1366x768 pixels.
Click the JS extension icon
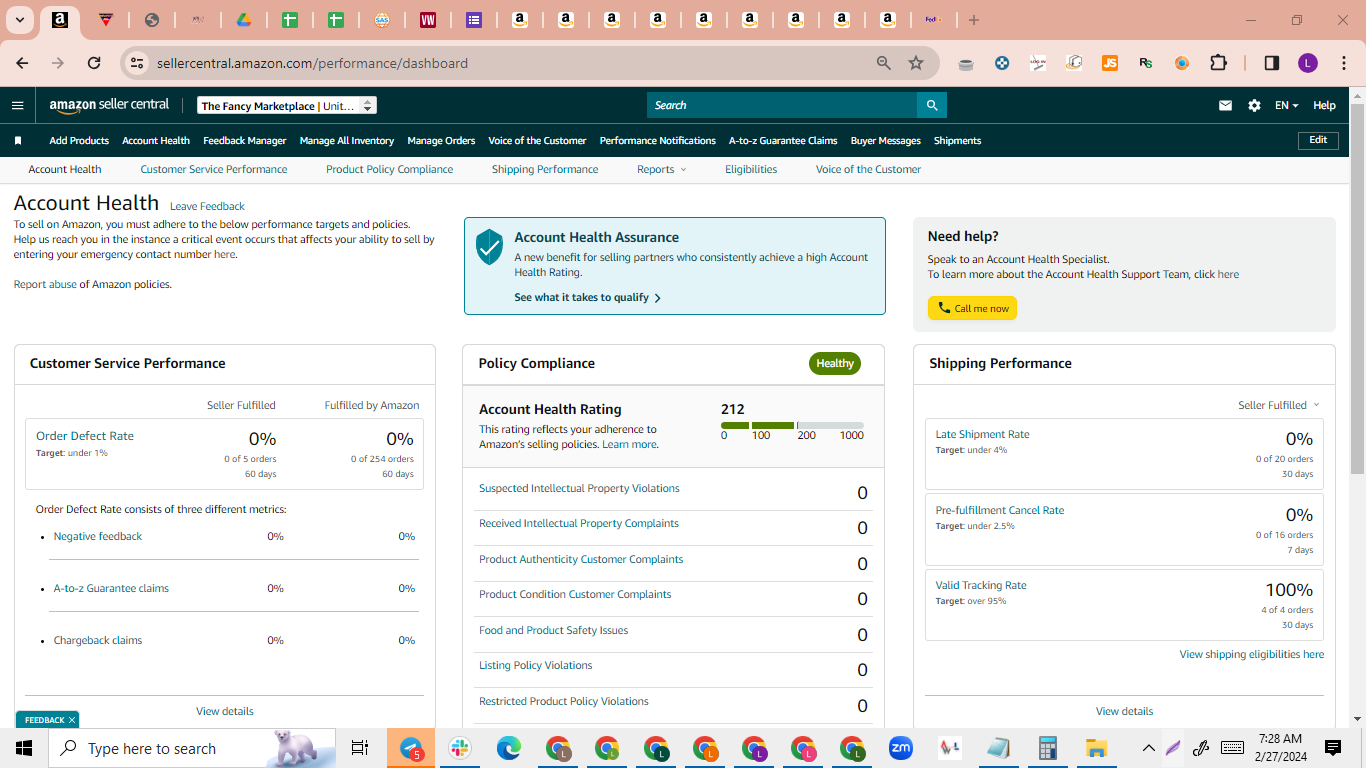coord(1110,63)
